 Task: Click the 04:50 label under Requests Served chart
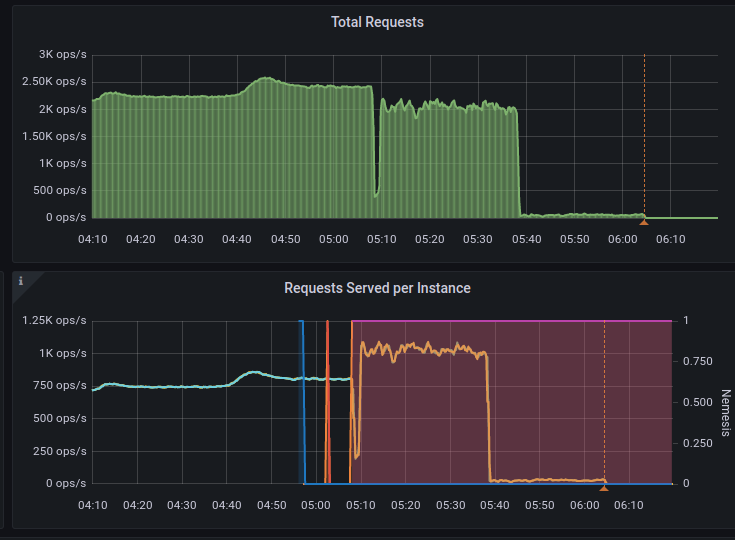tap(271, 505)
